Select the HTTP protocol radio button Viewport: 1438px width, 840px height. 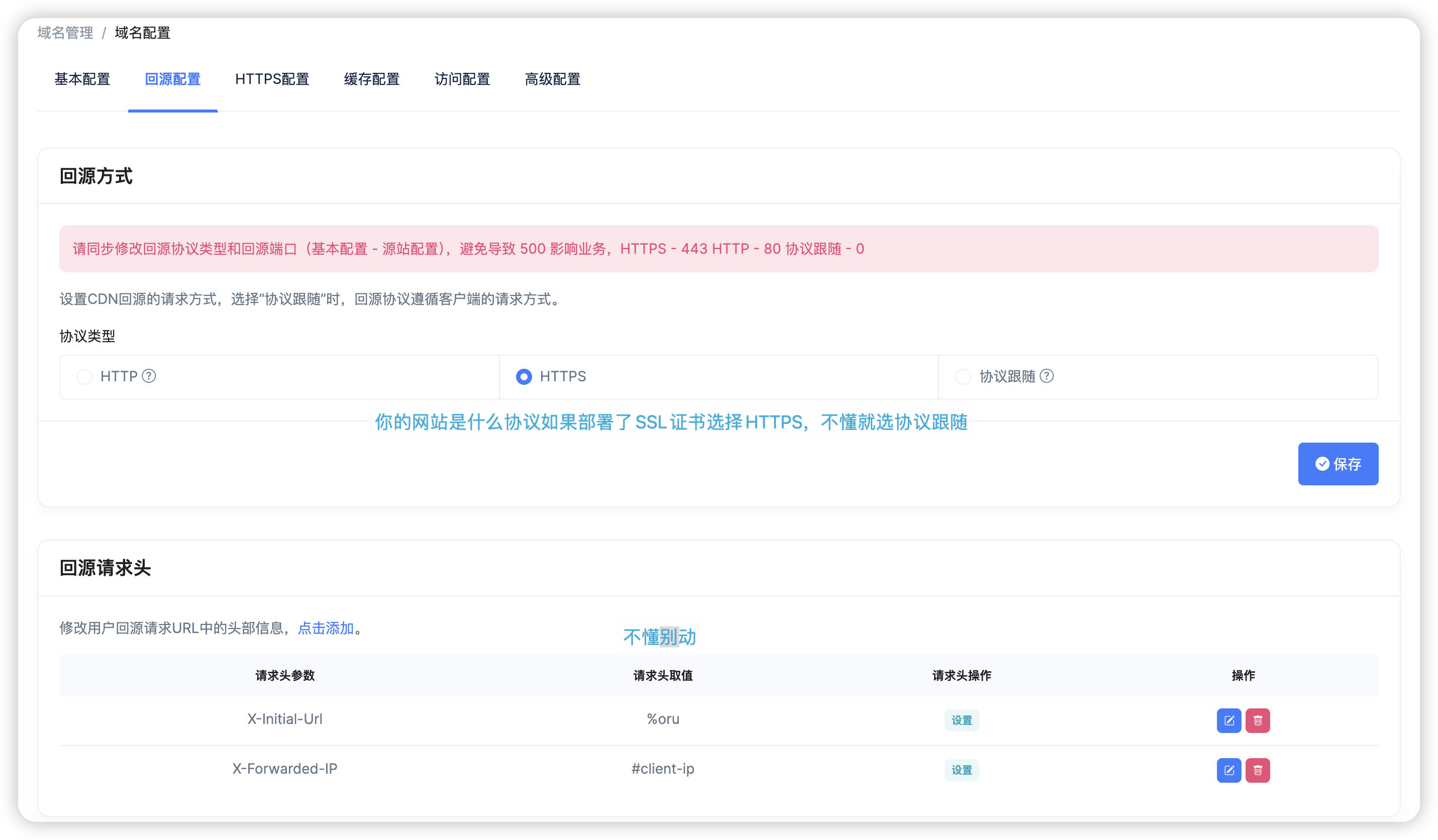pos(84,377)
